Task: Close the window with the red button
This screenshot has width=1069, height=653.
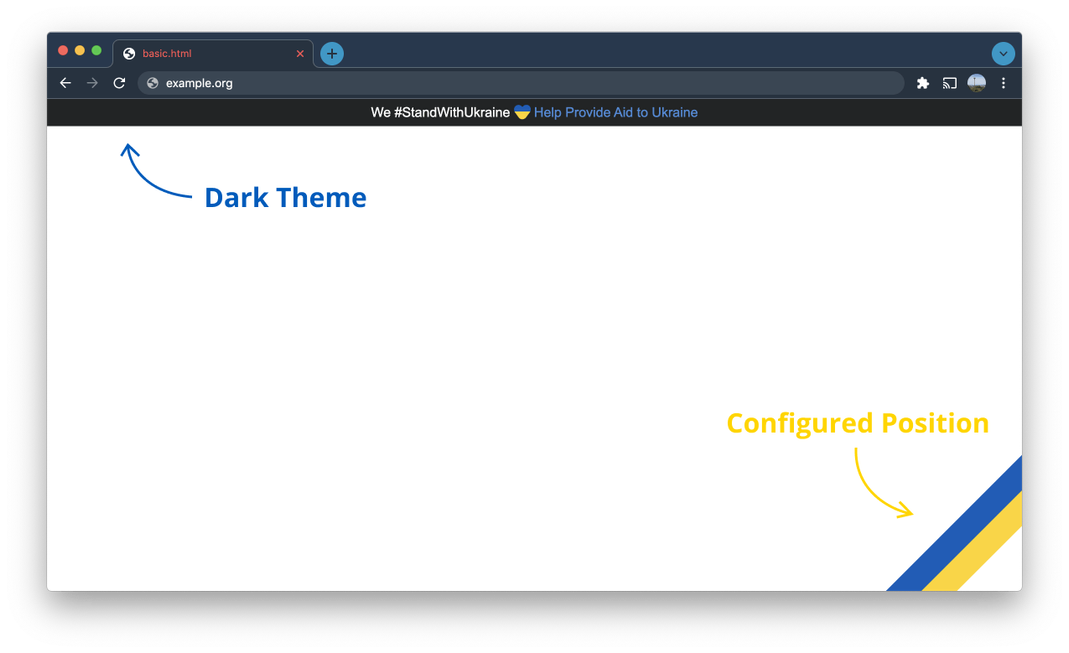Action: pos(63,50)
